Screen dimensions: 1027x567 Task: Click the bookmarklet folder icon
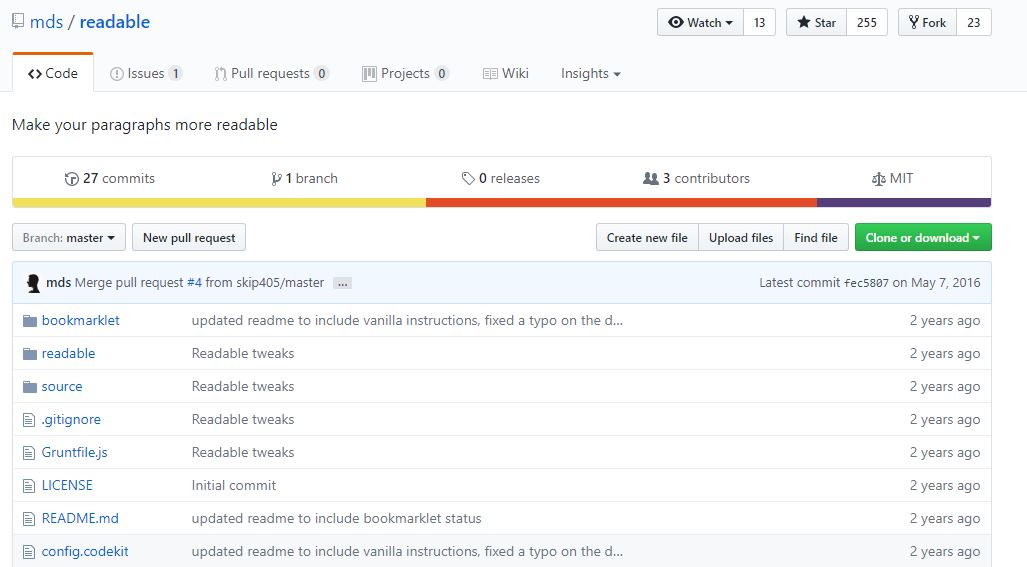pyautogui.click(x=29, y=321)
